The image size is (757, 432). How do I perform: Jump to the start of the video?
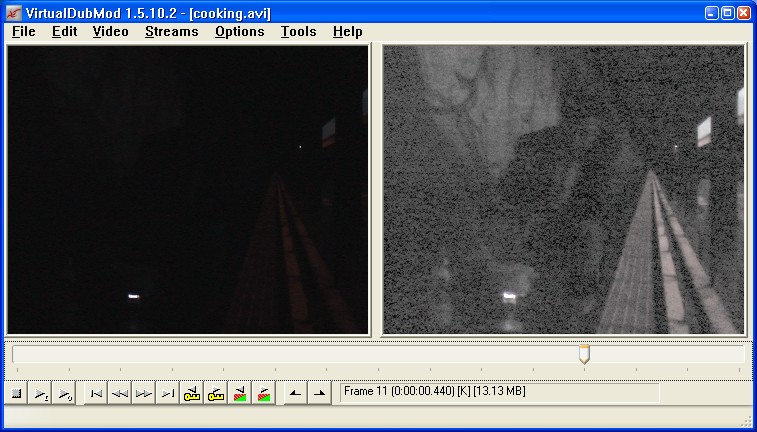pyautogui.click(x=96, y=393)
